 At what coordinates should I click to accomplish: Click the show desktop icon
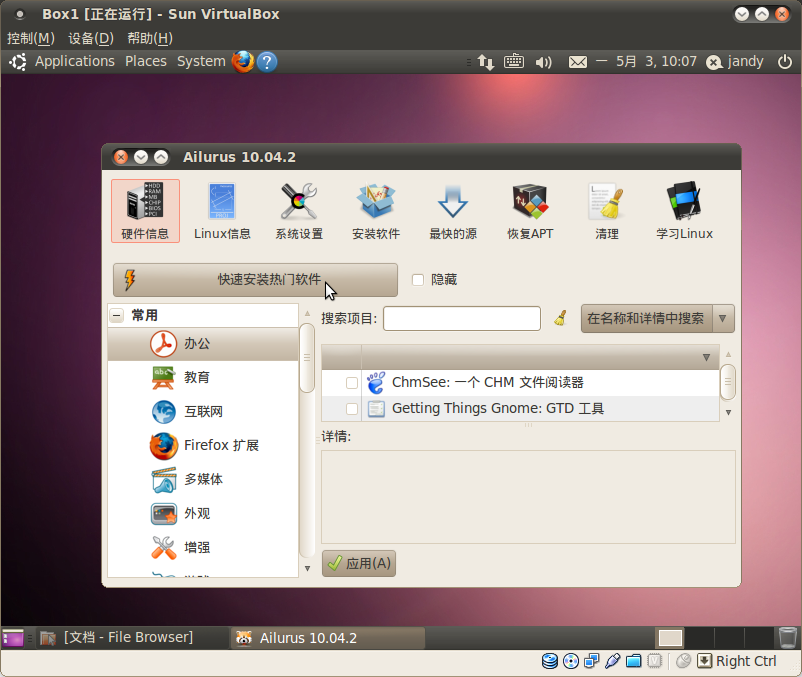tap(13, 638)
